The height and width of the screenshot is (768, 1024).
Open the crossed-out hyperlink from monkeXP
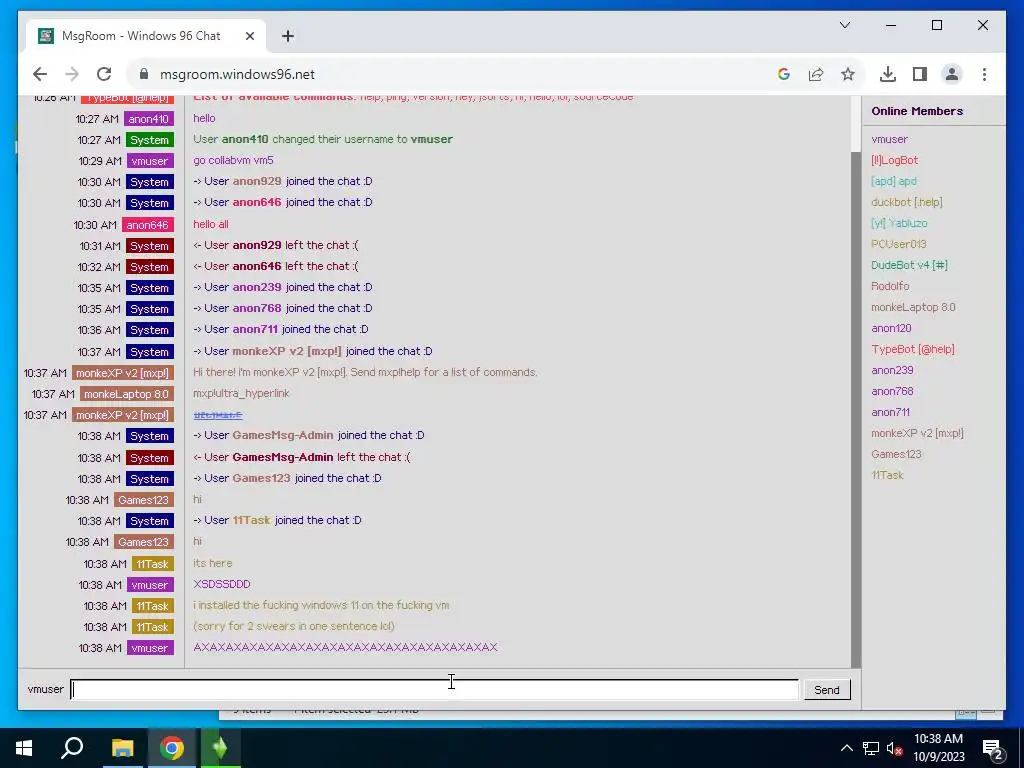[217, 415]
